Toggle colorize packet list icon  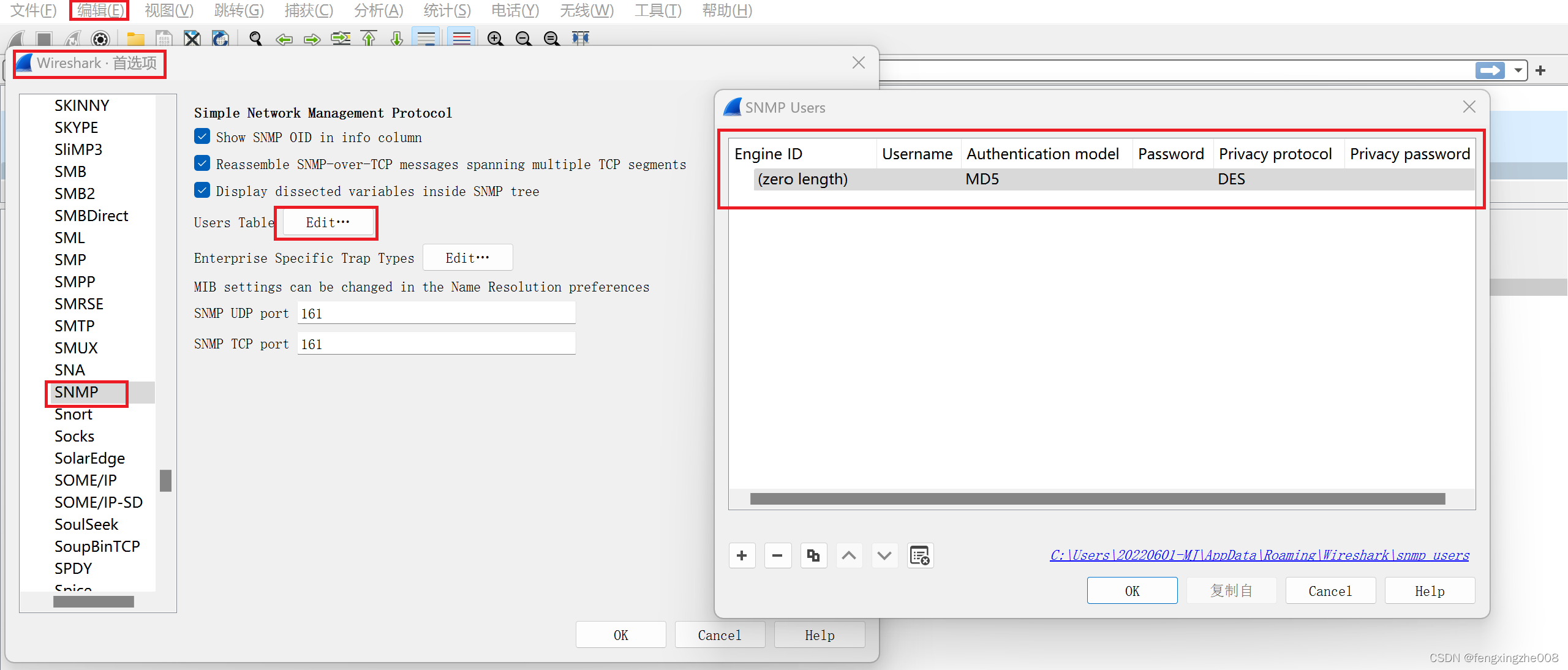pyautogui.click(x=461, y=38)
